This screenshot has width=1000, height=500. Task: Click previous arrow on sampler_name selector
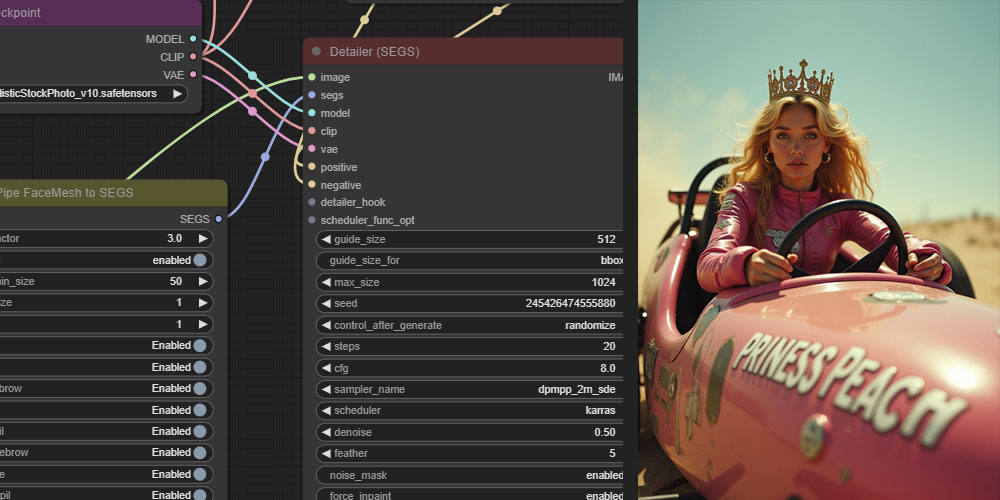click(326, 389)
